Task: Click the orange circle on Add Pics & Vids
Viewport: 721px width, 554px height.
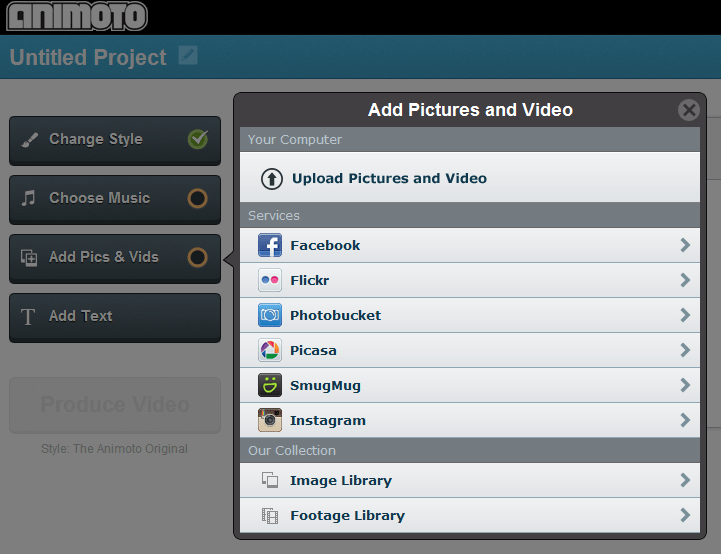Action: click(x=198, y=257)
